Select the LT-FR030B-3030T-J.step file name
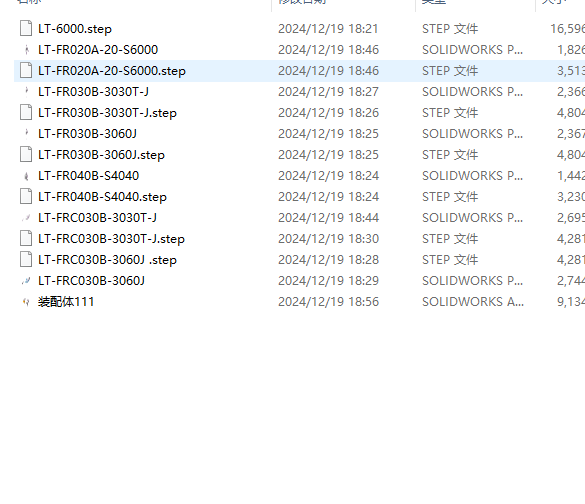The image size is (585, 504). coord(107,113)
